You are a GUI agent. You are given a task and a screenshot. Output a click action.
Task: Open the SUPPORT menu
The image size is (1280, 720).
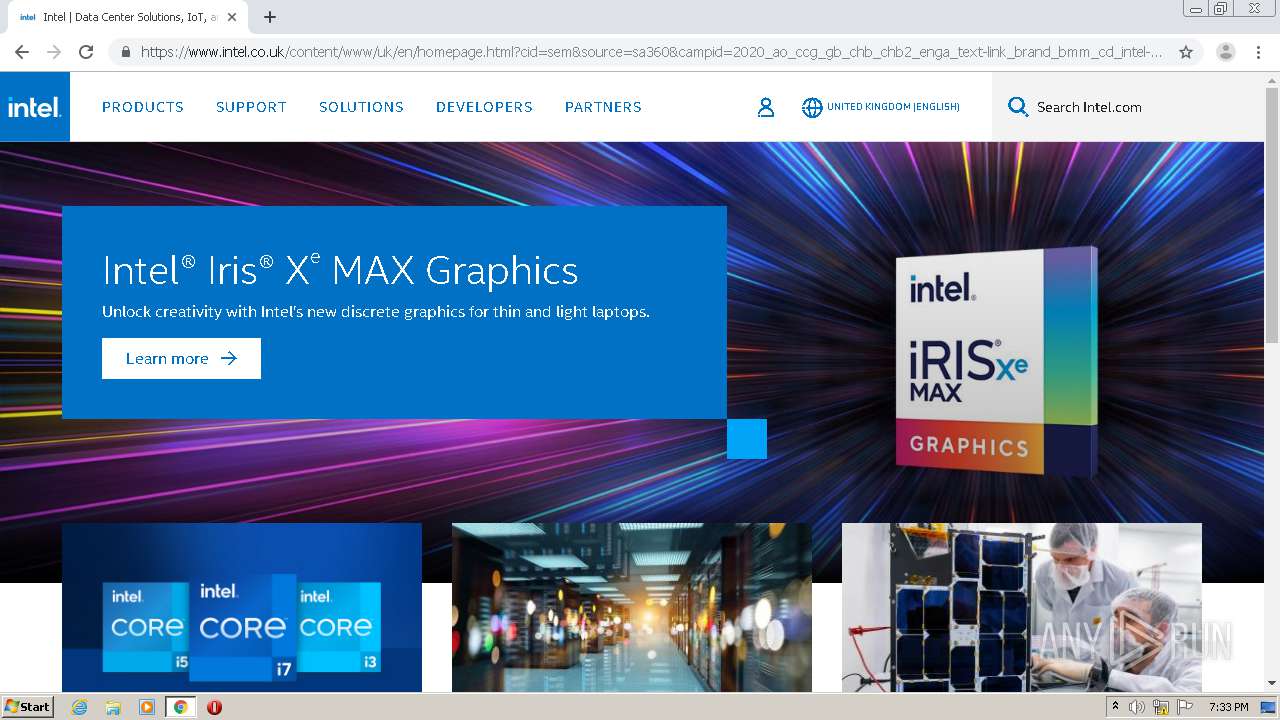pyautogui.click(x=251, y=107)
